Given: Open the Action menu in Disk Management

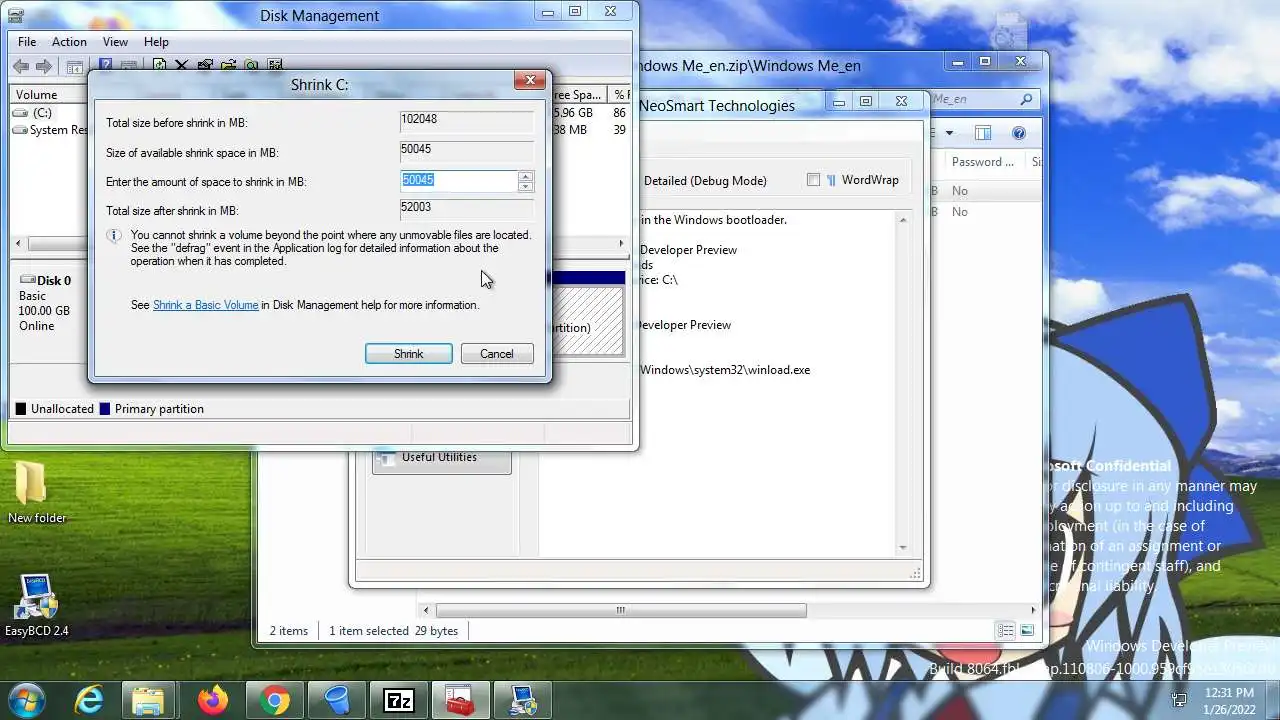Looking at the screenshot, I should (69, 42).
